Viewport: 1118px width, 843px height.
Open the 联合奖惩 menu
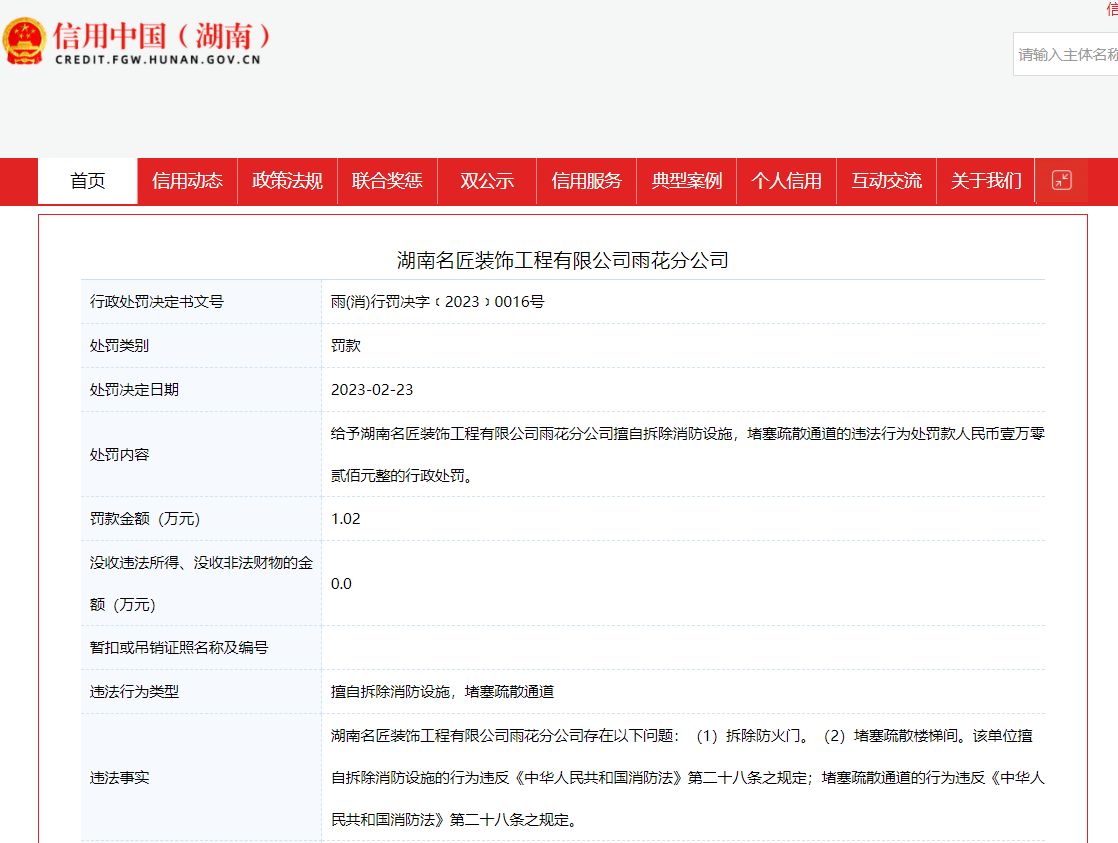387,181
